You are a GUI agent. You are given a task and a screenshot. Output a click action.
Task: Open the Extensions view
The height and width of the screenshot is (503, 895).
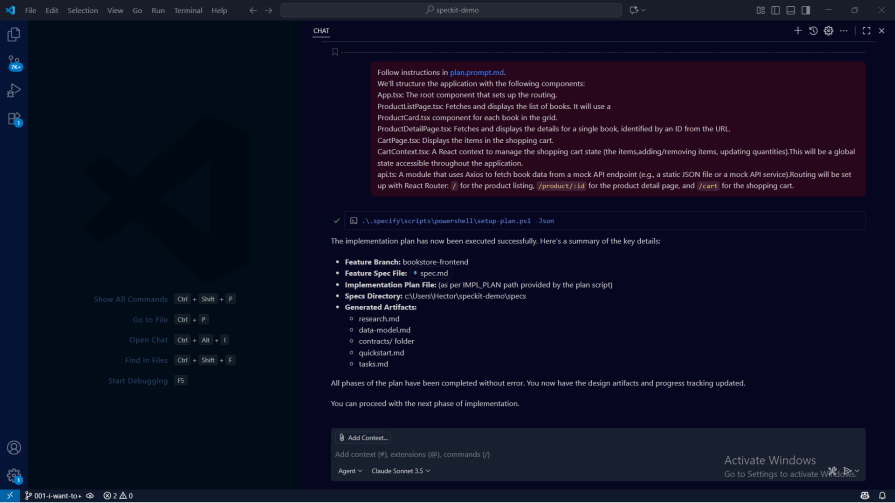coord(14,118)
